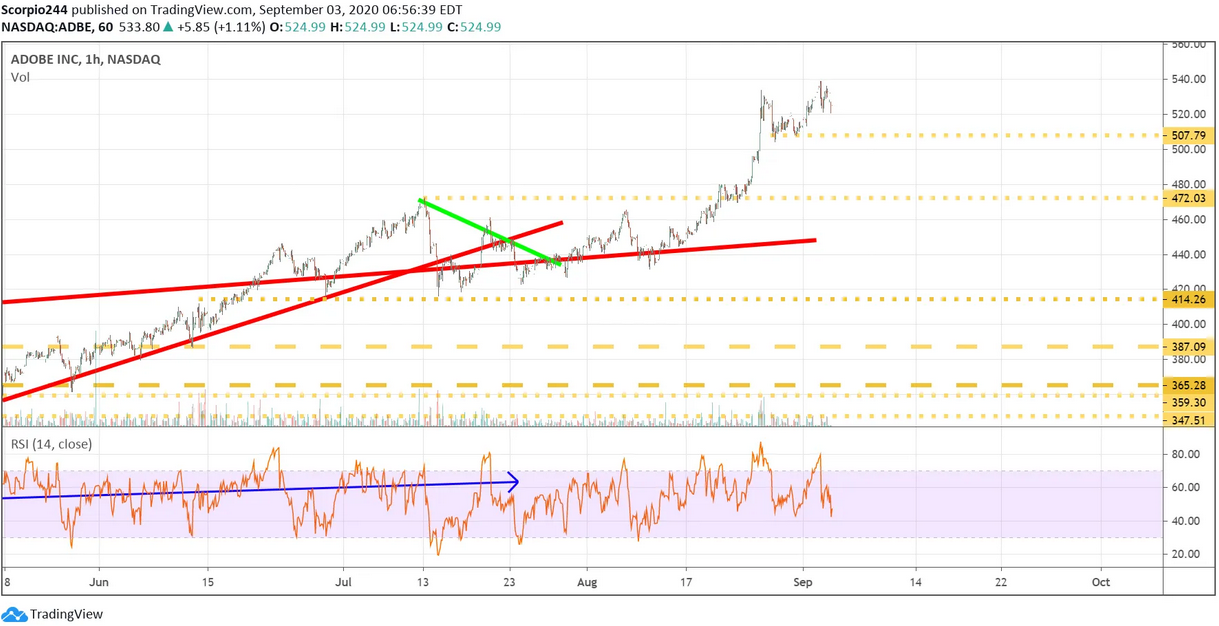Screen dimensions: 1219x626
Task: Click the Vol indicator label
Action: 20,77
